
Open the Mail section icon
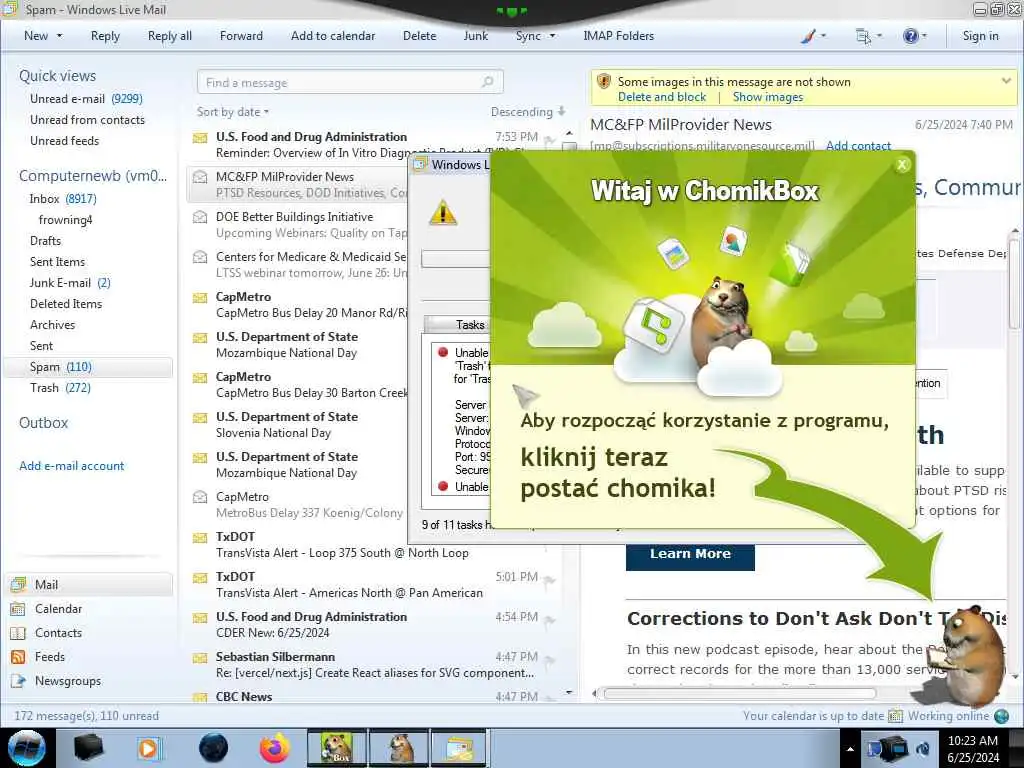(18, 584)
